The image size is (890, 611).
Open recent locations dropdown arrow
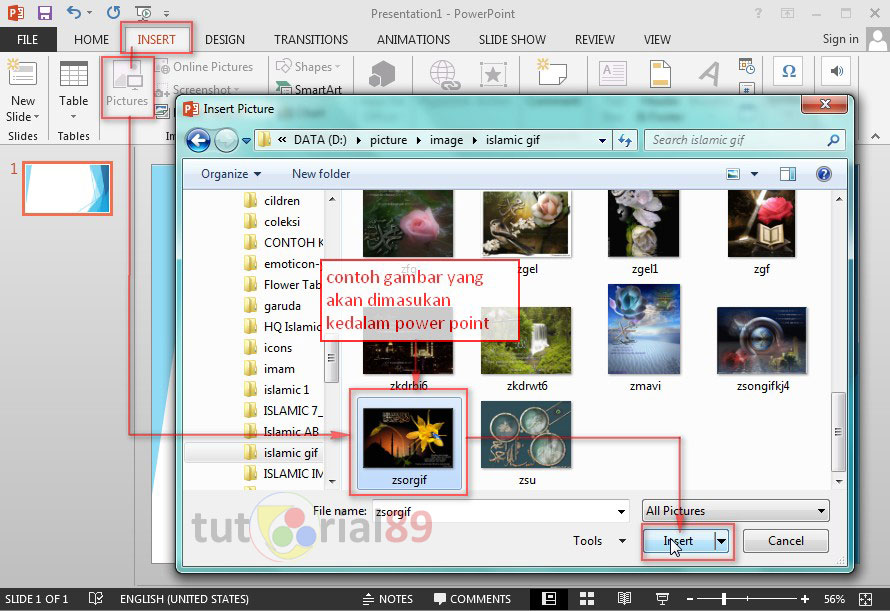pyautogui.click(x=246, y=140)
